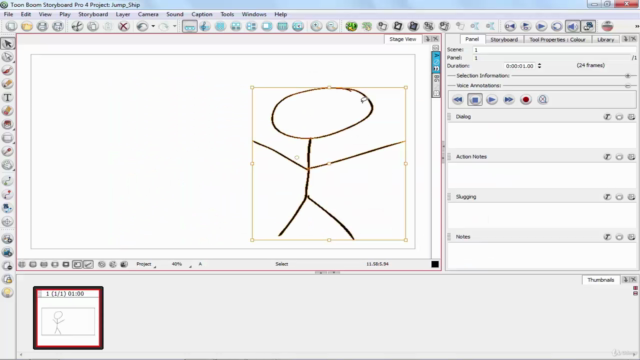Switch to the Library tab

[605, 40]
